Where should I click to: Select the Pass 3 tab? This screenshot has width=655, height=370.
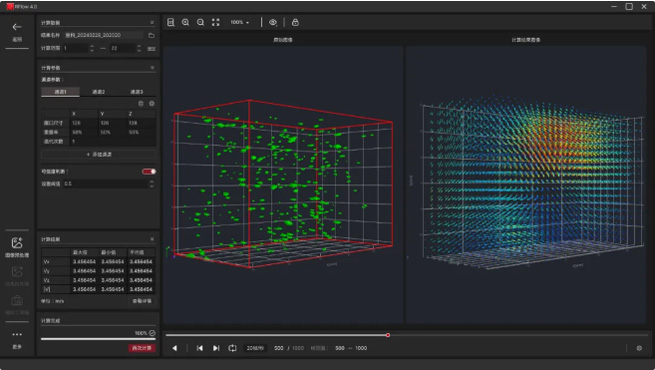tap(137, 92)
